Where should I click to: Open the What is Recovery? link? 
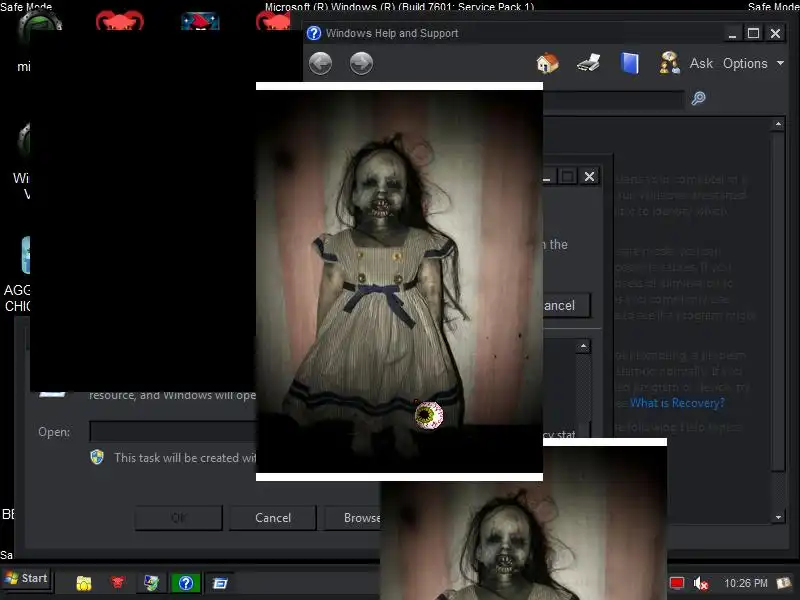(x=677, y=403)
